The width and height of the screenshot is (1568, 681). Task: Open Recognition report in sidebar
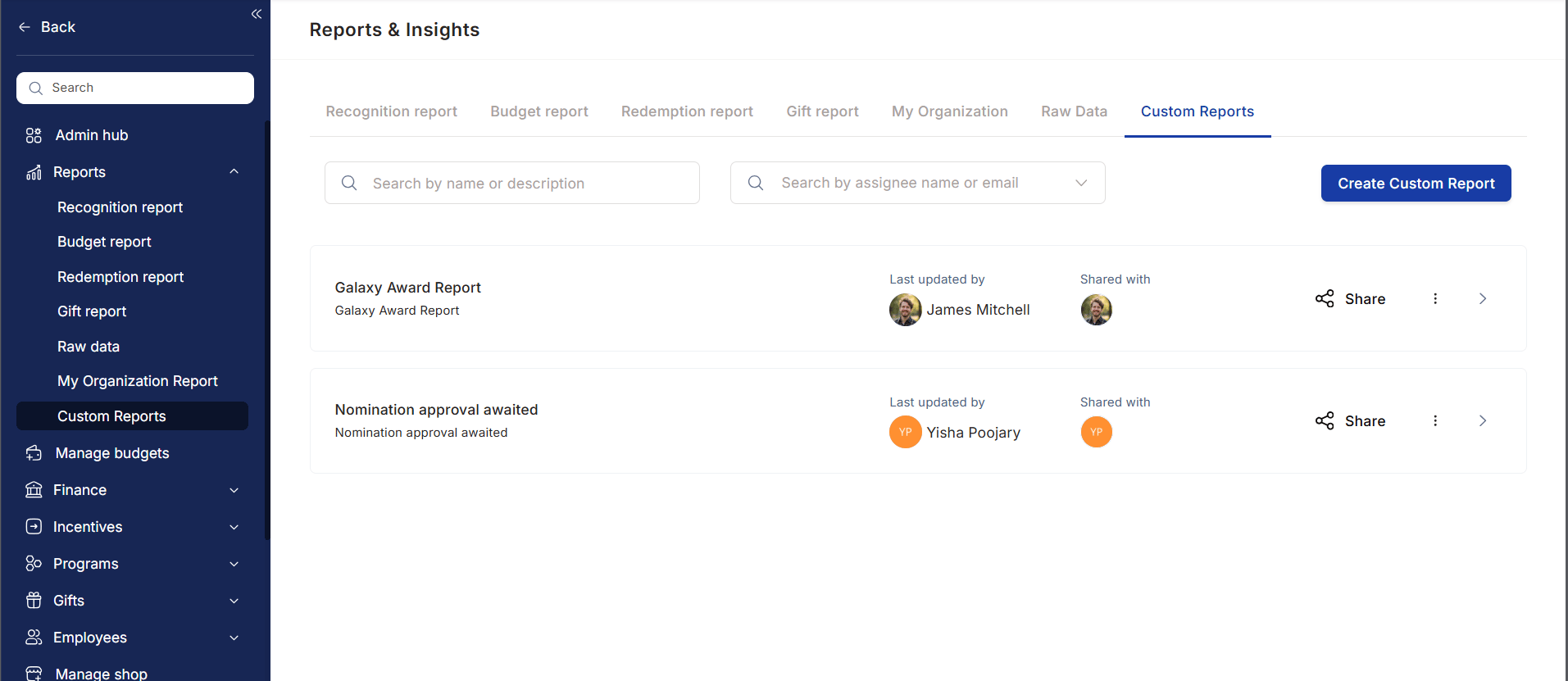pyautogui.click(x=120, y=207)
